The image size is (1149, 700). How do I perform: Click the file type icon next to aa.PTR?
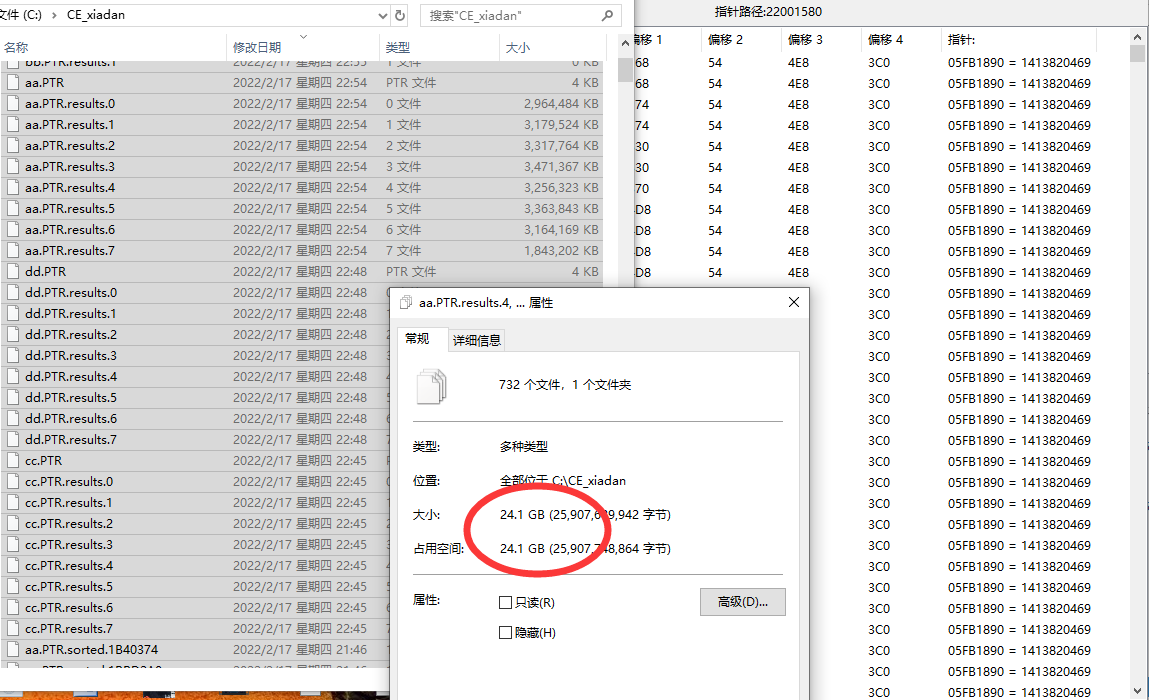[x=13, y=82]
